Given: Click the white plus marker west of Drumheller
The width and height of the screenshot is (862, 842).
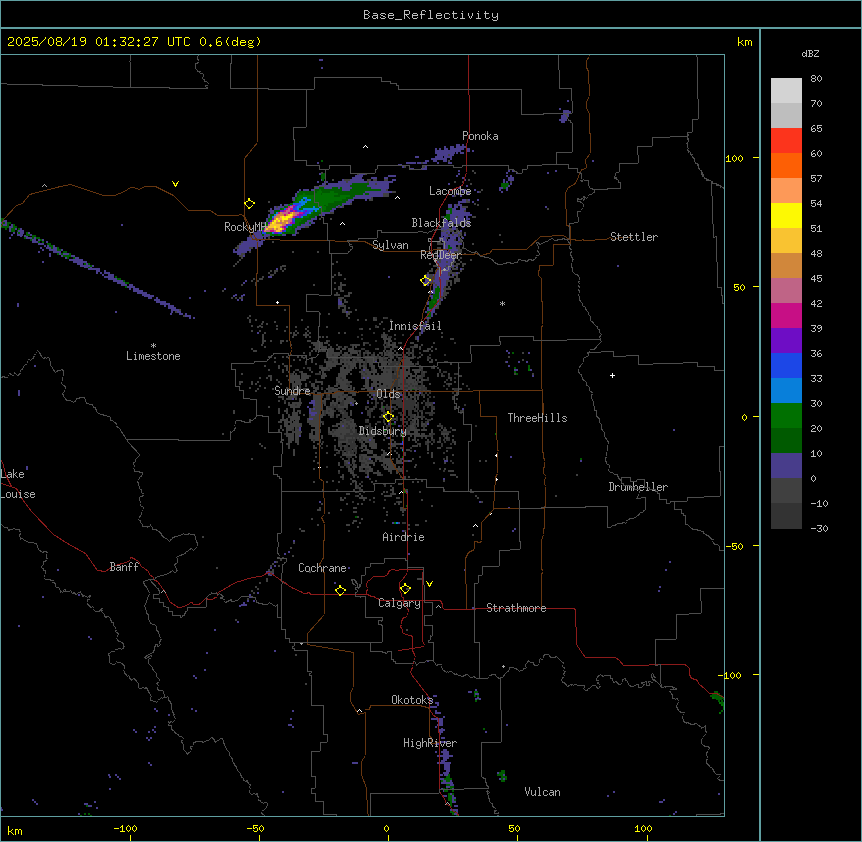Looking at the screenshot, I should click(612, 375).
